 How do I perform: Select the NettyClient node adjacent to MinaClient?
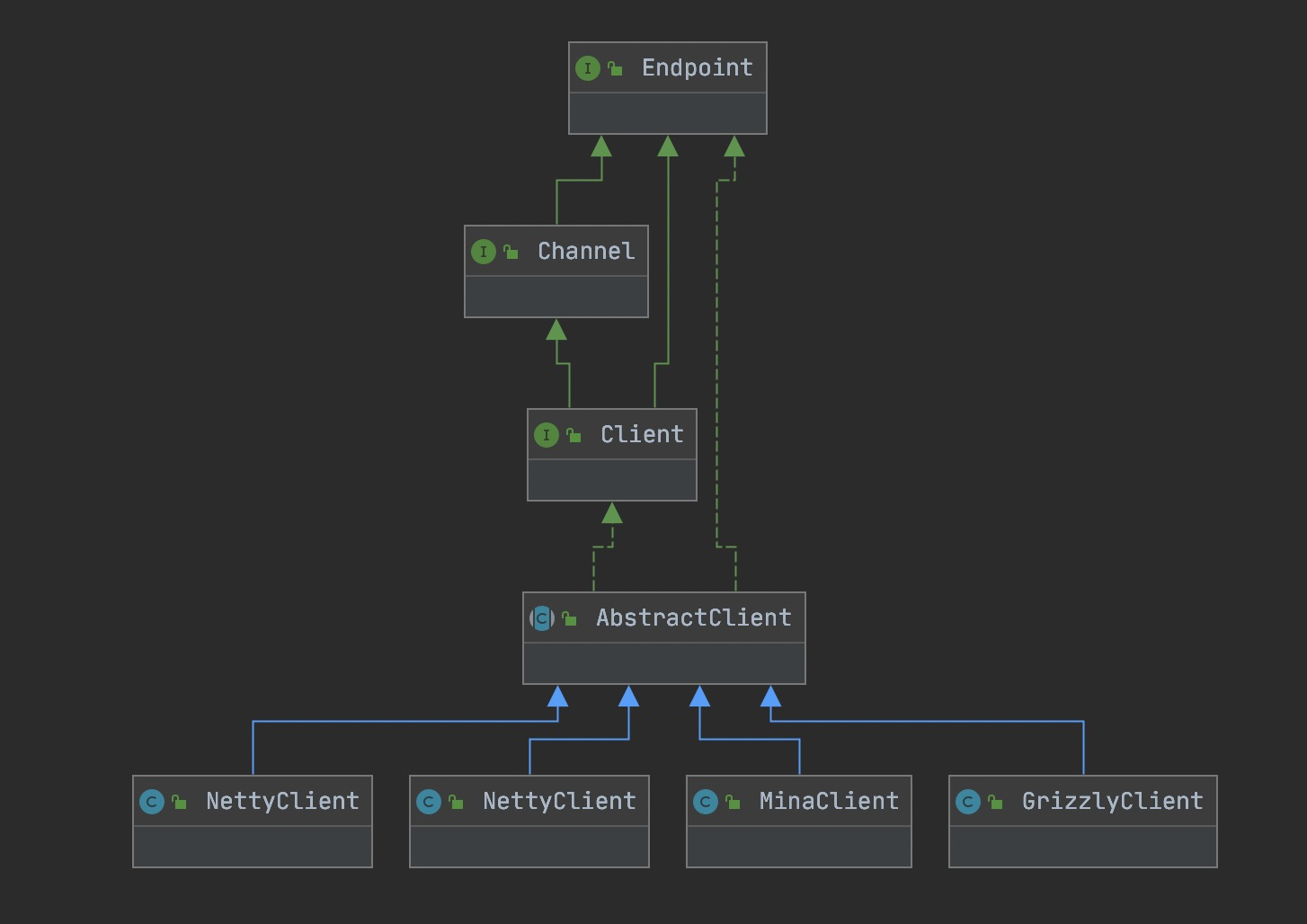(558, 802)
